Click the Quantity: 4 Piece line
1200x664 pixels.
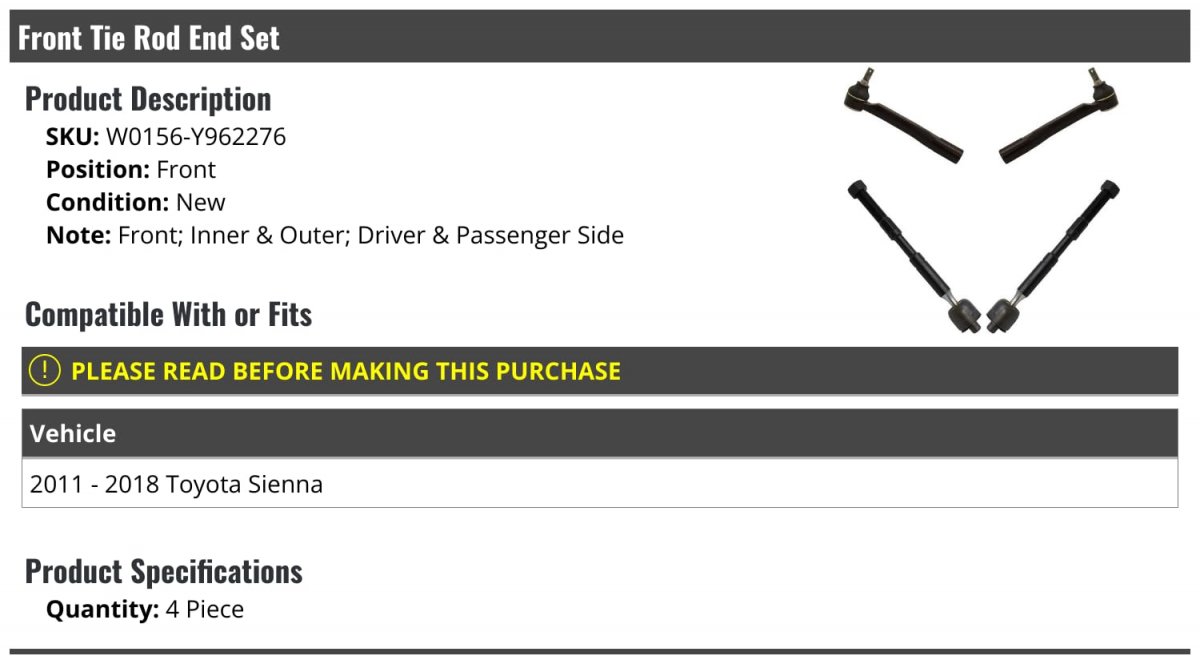[145, 609]
